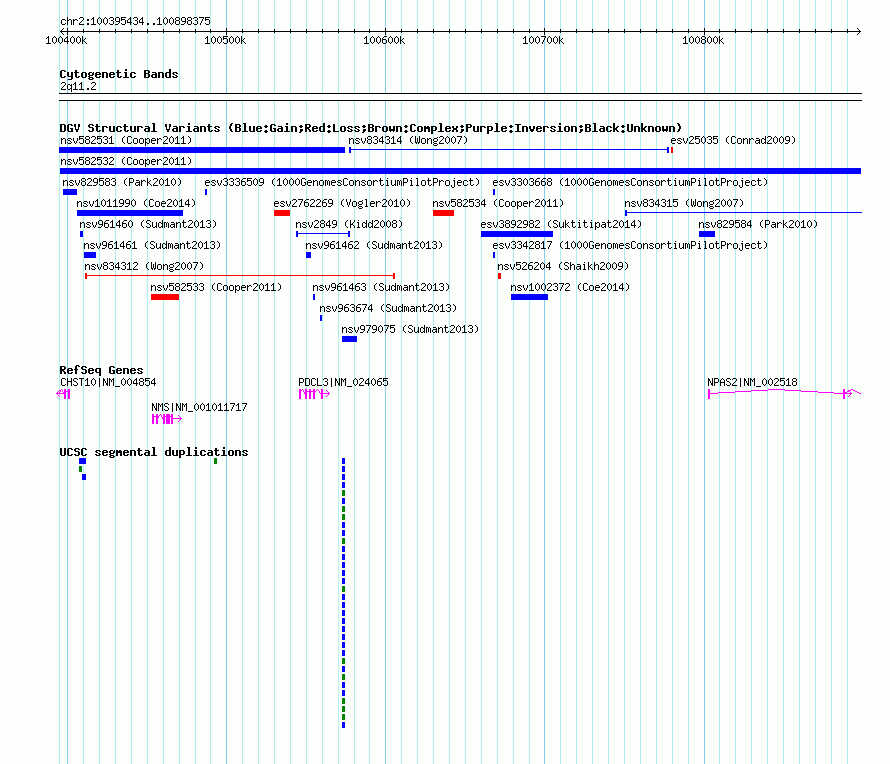Click the NMS gene exon glyph
Image resolution: width=890 pixels, height=764 pixels.
[167, 419]
